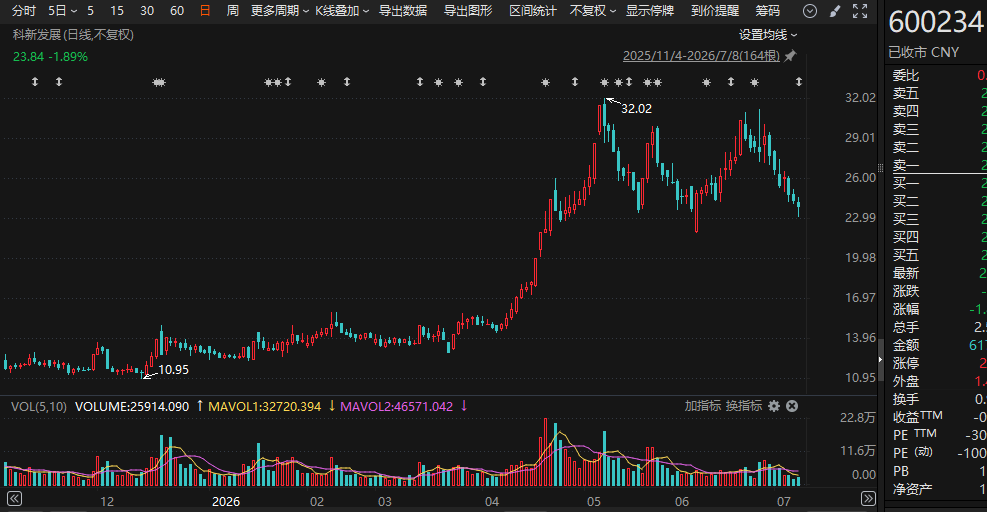Click the 金额 turnover row
987x512 pixels.
[937, 345]
